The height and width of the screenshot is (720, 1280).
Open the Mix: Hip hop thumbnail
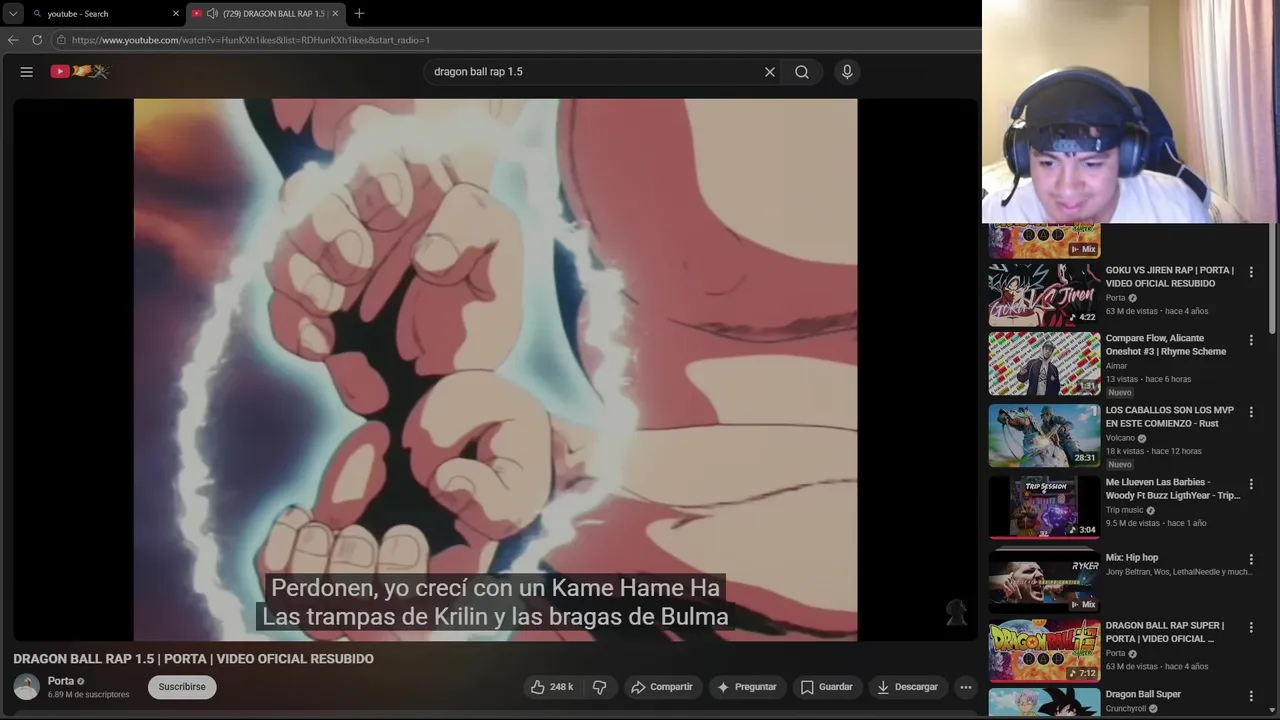[1044, 580]
